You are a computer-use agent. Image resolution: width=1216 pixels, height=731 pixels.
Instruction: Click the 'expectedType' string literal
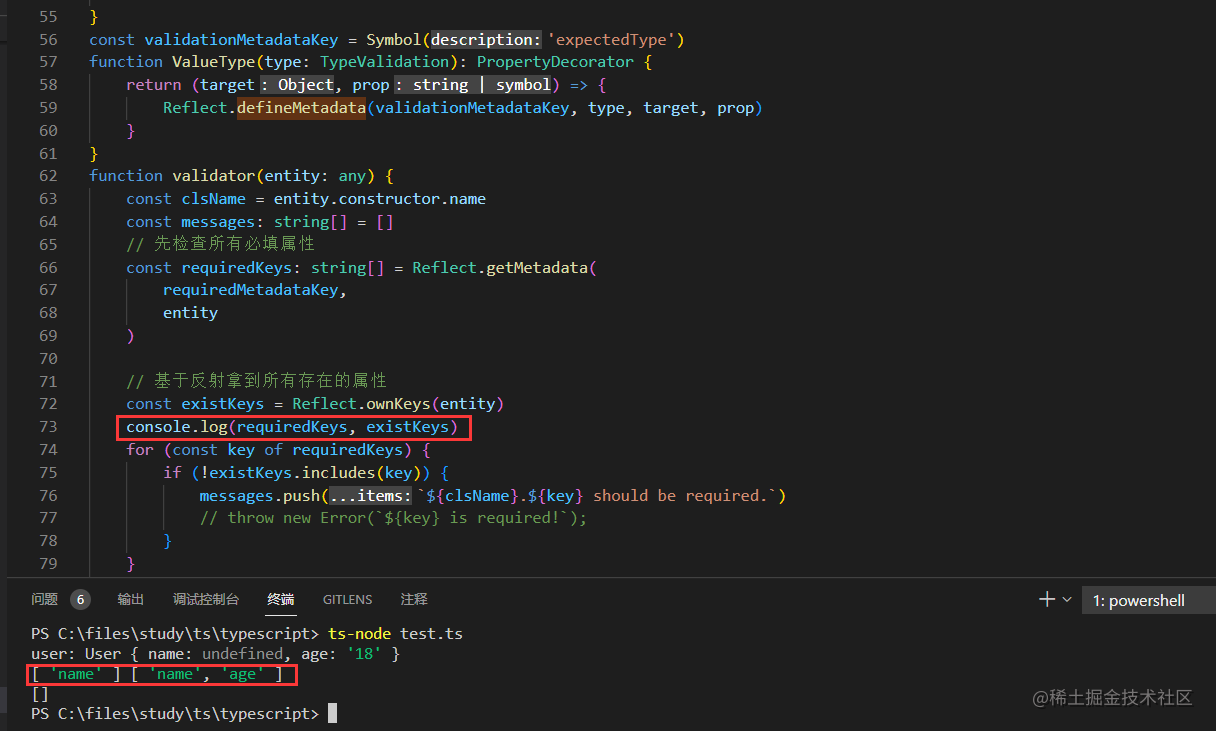pos(611,40)
